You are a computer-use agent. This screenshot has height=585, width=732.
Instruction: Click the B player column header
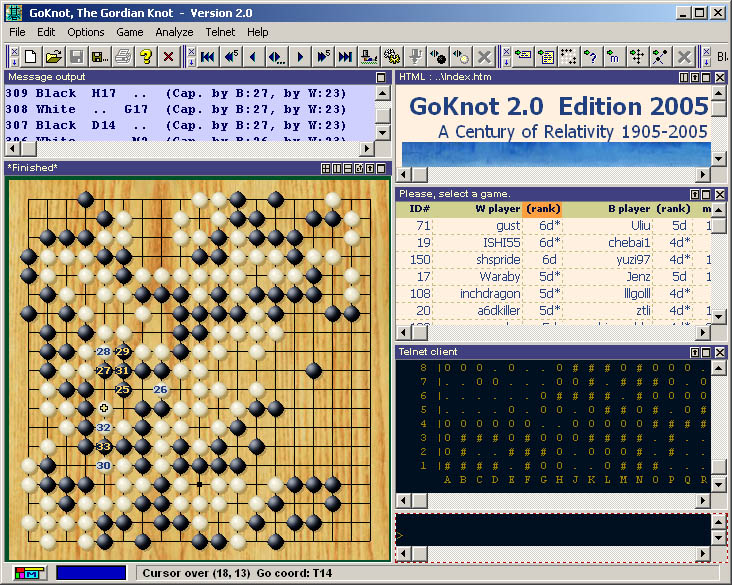coord(629,209)
